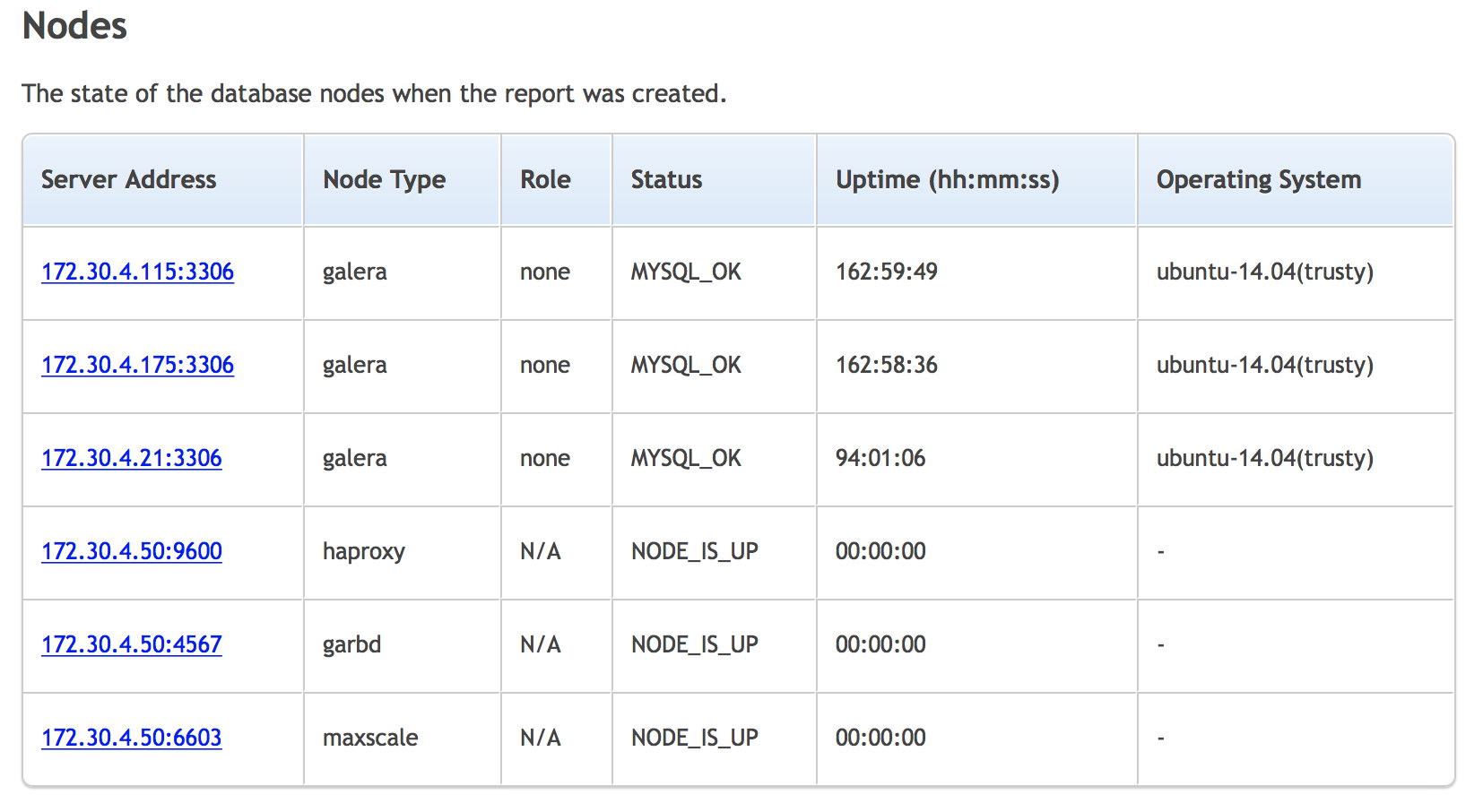Open the 172.30.4.21:3306 server link
This screenshot has width=1483, height=812.
[x=131, y=458]
